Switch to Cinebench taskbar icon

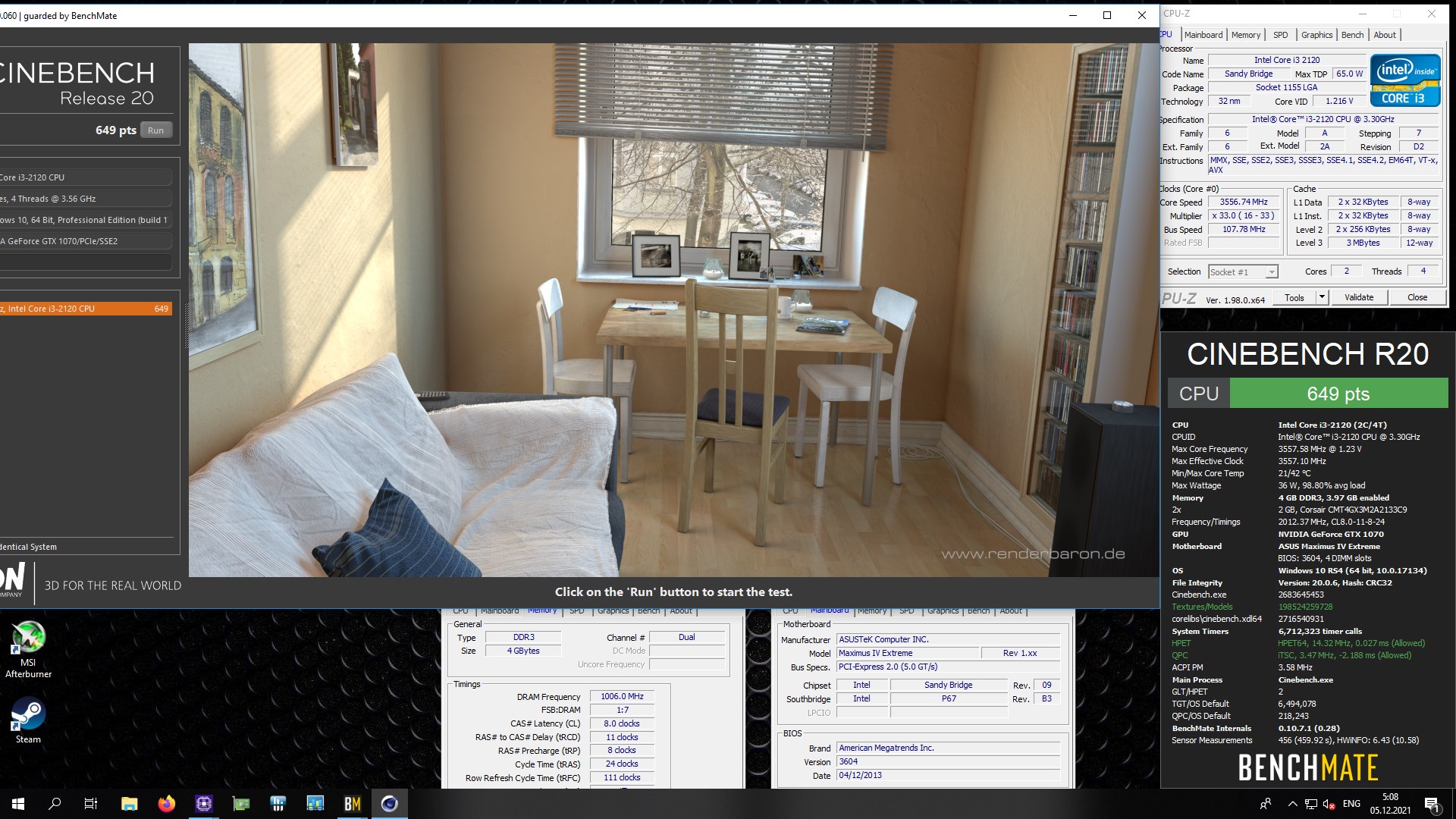tap(389, 804)
